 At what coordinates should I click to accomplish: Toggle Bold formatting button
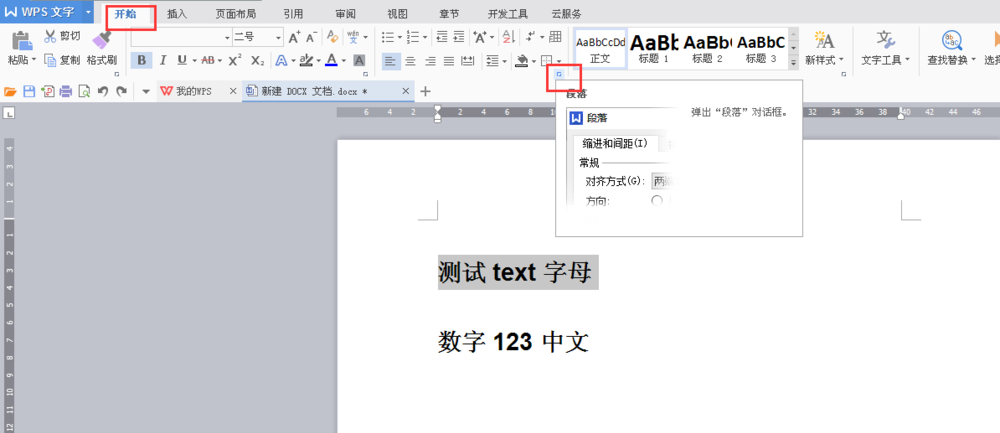click(x=141, y=60)
